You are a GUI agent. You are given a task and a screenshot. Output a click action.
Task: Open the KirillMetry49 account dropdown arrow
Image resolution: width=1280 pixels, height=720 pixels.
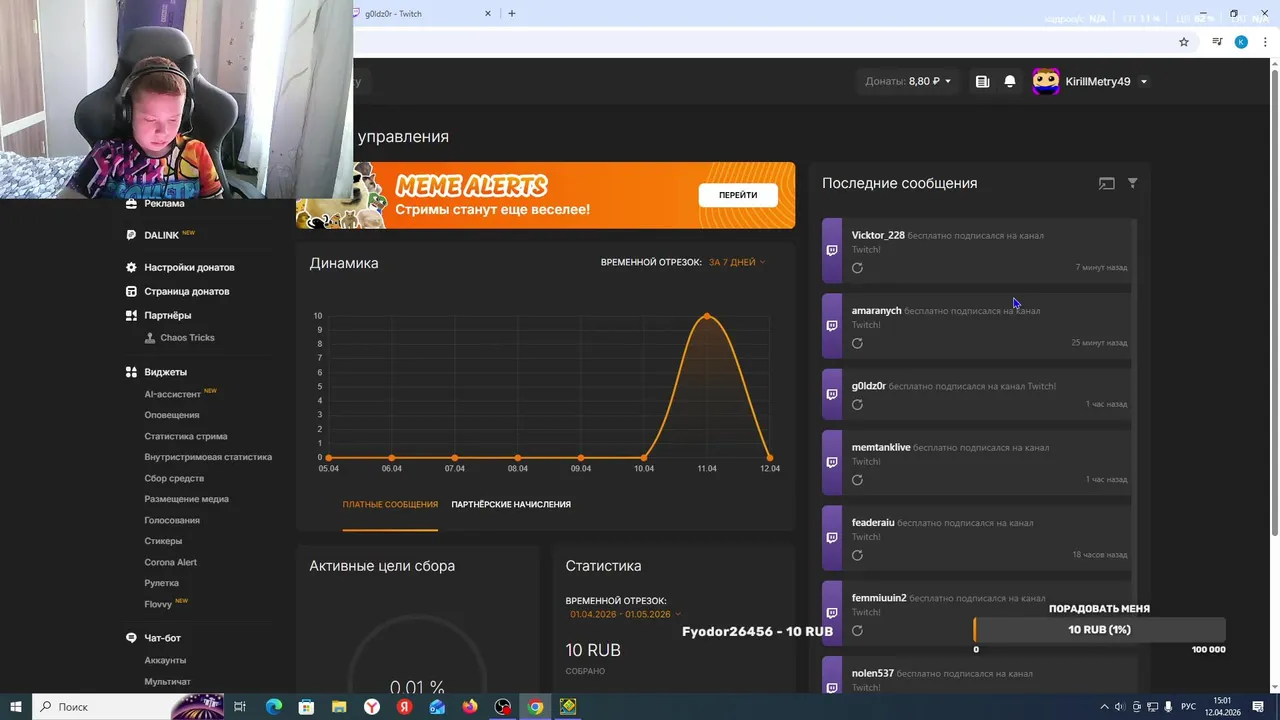coord(1144,82)
